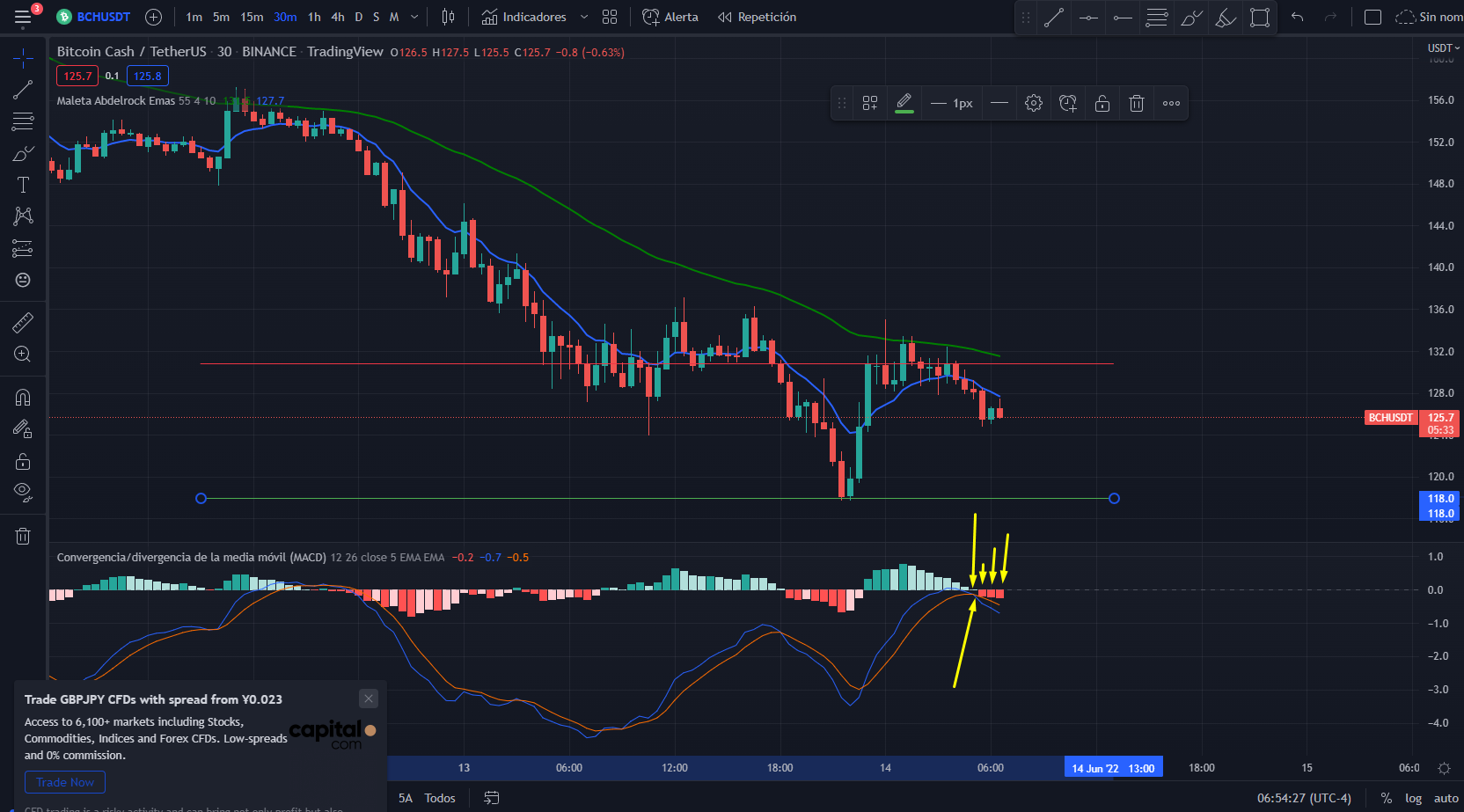
Task: Click the Trade Now ad button
Action: [x=65, y=782]
